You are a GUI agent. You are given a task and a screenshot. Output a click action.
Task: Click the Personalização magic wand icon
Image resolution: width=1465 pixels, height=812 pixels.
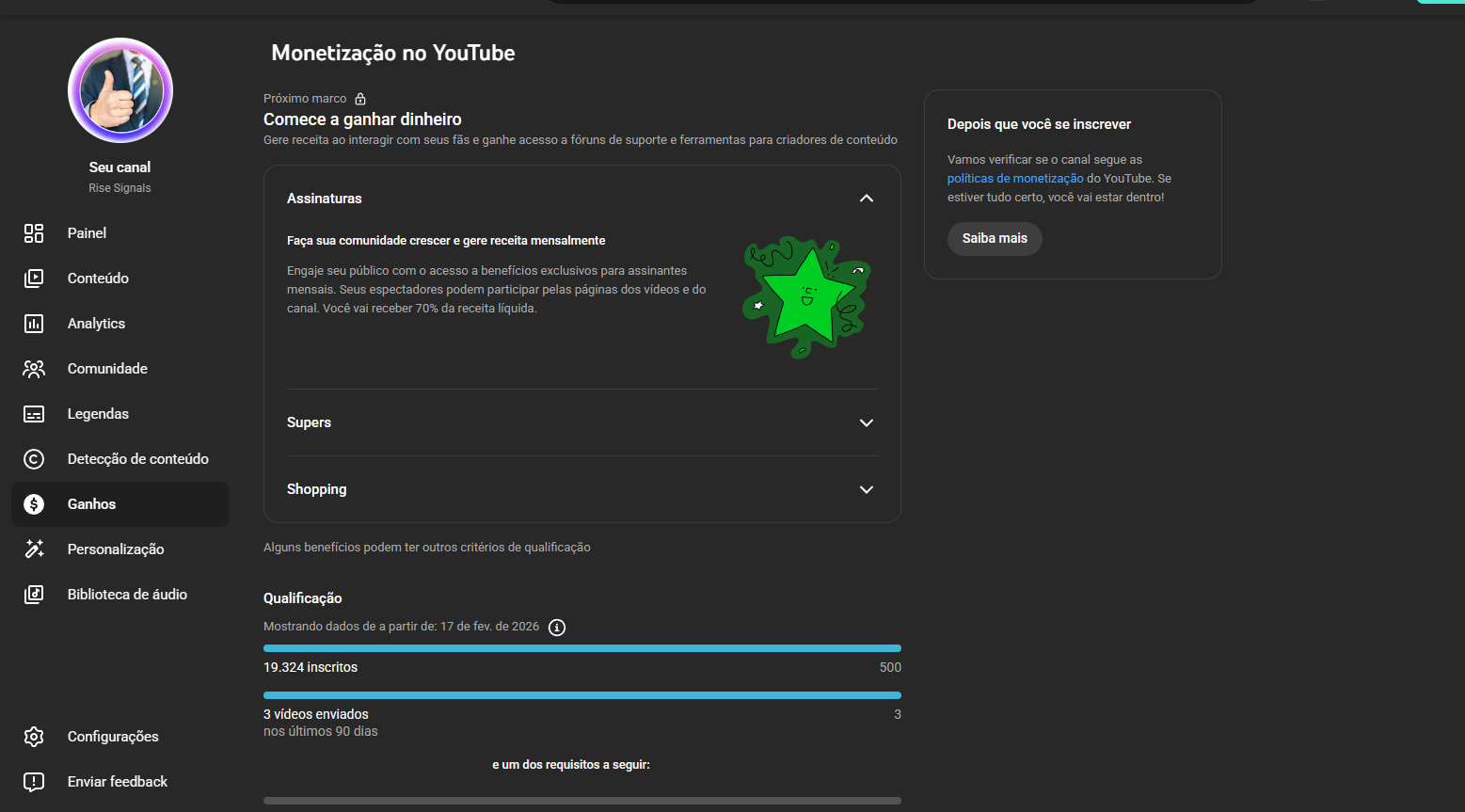[x=34, y=549]
